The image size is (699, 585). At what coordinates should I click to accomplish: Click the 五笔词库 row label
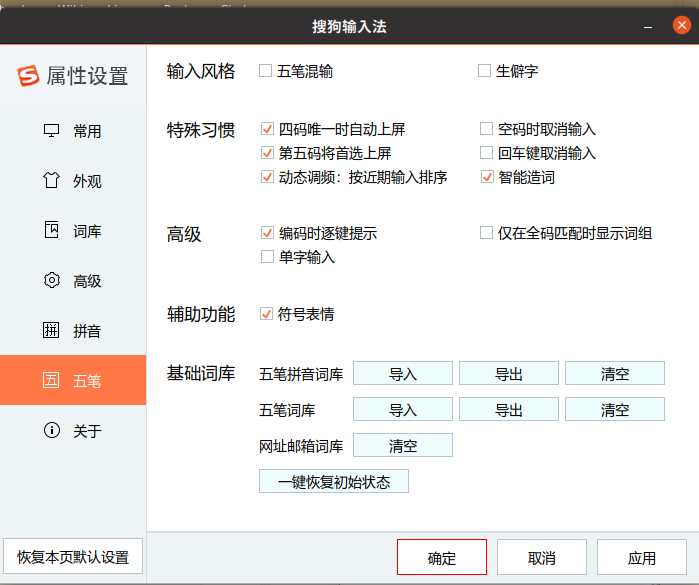point(287,410)
